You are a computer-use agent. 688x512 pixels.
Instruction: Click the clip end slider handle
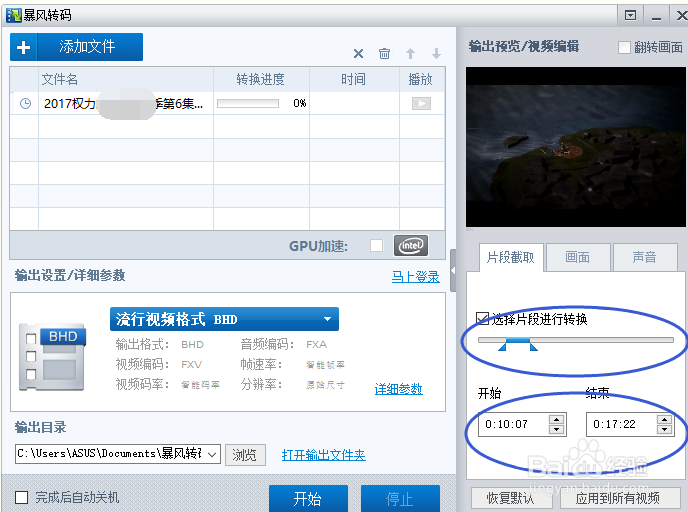point(534,347)
